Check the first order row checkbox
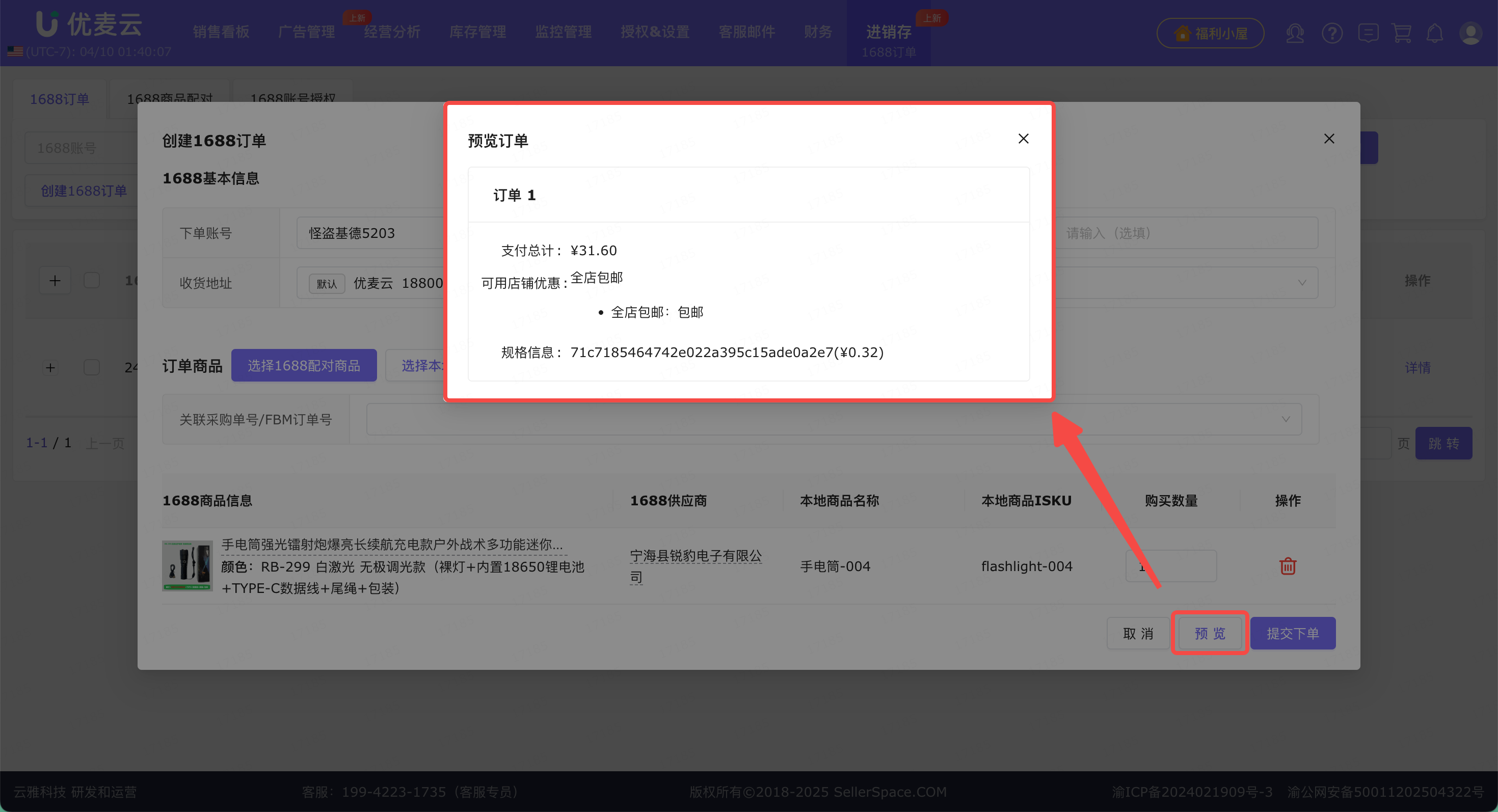The width and height of the screenshot is (1498, 812). pyautogui.click(x=91, y=280)
